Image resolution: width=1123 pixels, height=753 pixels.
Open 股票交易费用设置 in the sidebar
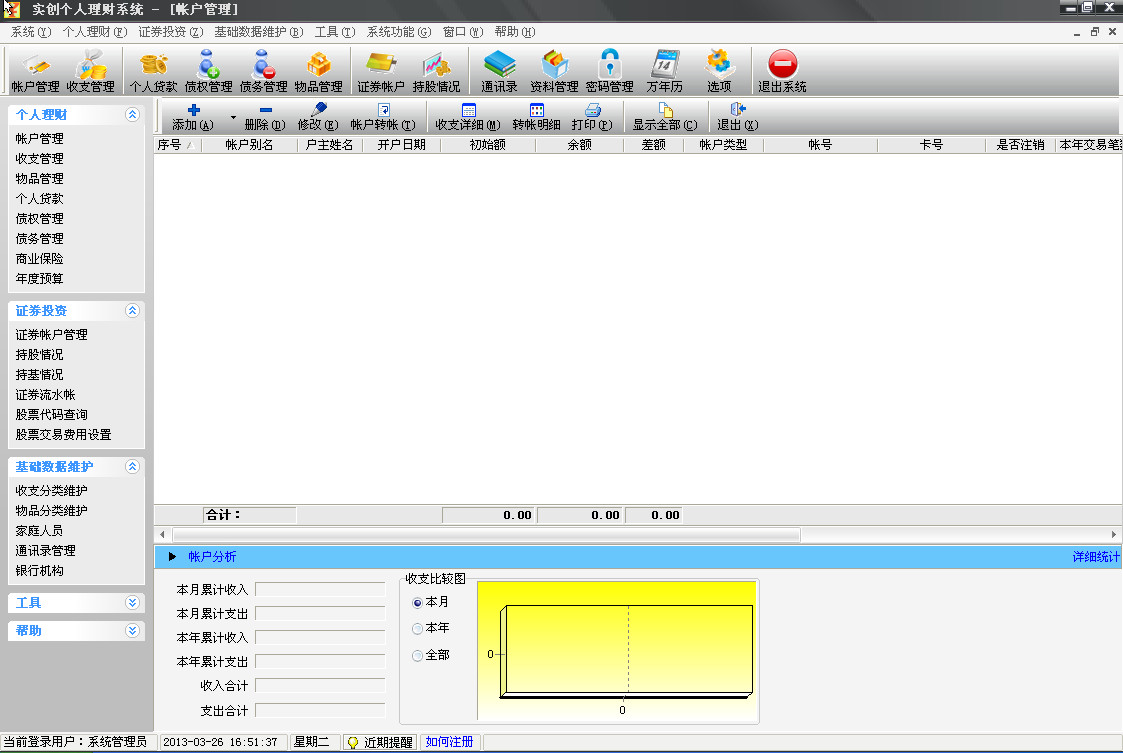pos(63,435)
